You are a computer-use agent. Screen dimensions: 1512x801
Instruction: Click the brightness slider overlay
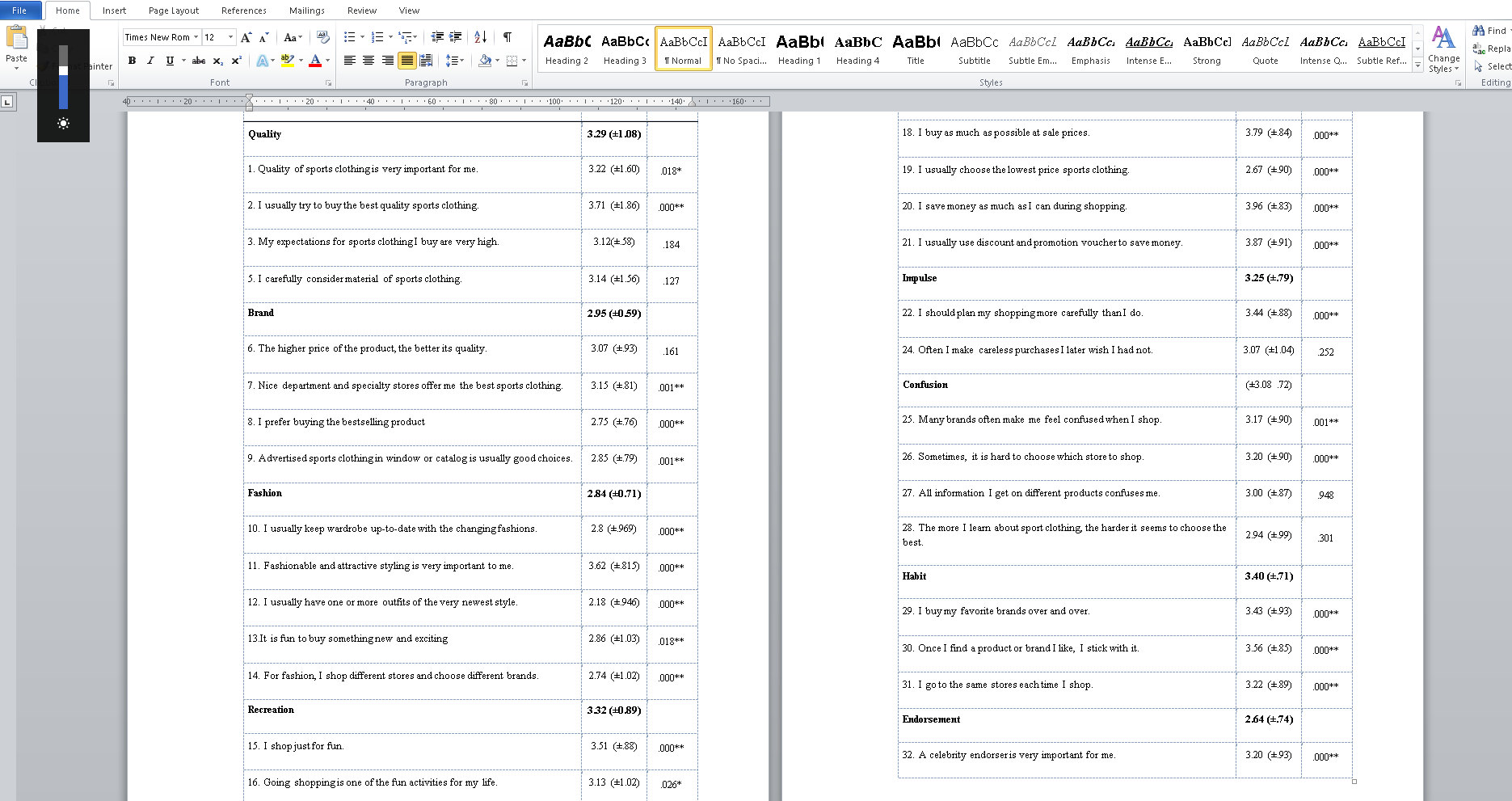63,78
